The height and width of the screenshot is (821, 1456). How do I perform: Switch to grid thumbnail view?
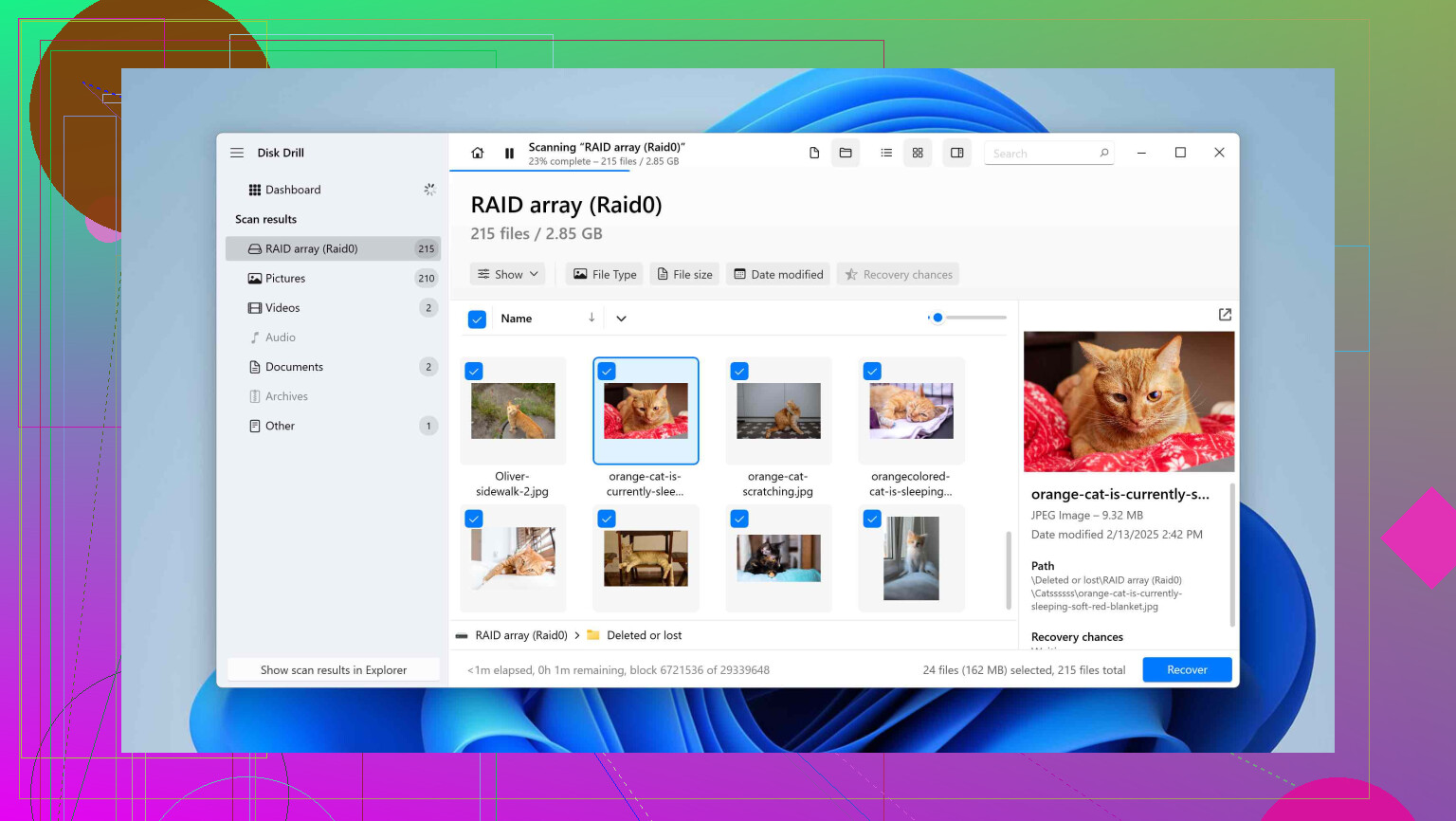pos(918,154)
